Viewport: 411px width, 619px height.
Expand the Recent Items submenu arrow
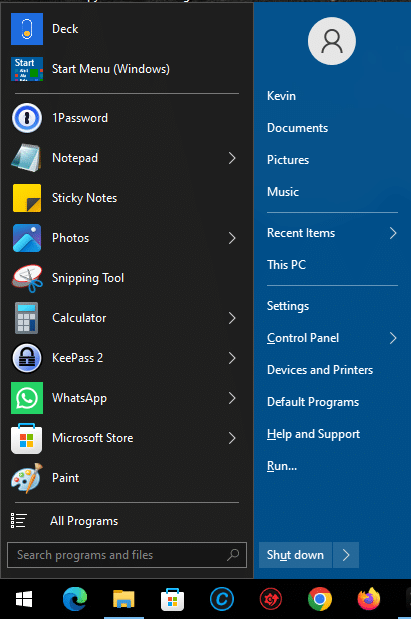(x=393, y=233)
